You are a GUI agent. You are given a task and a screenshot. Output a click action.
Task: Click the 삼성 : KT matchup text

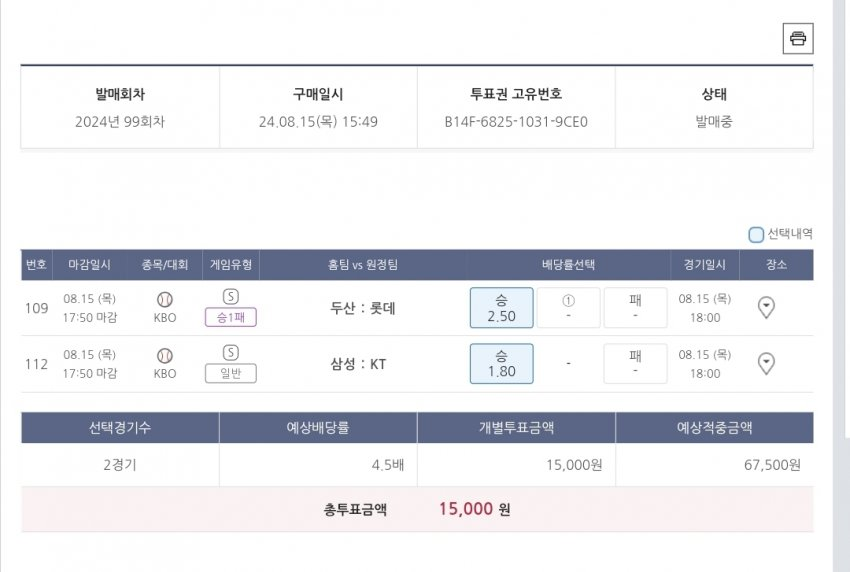pos(363,364)
